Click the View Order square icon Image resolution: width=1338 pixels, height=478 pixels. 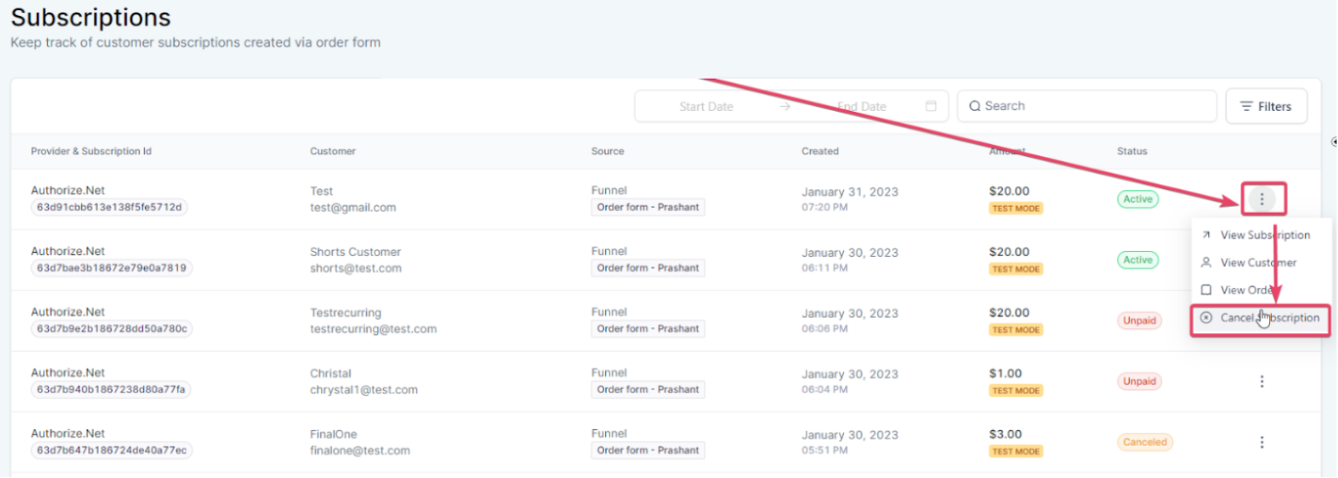[1206, 290]
